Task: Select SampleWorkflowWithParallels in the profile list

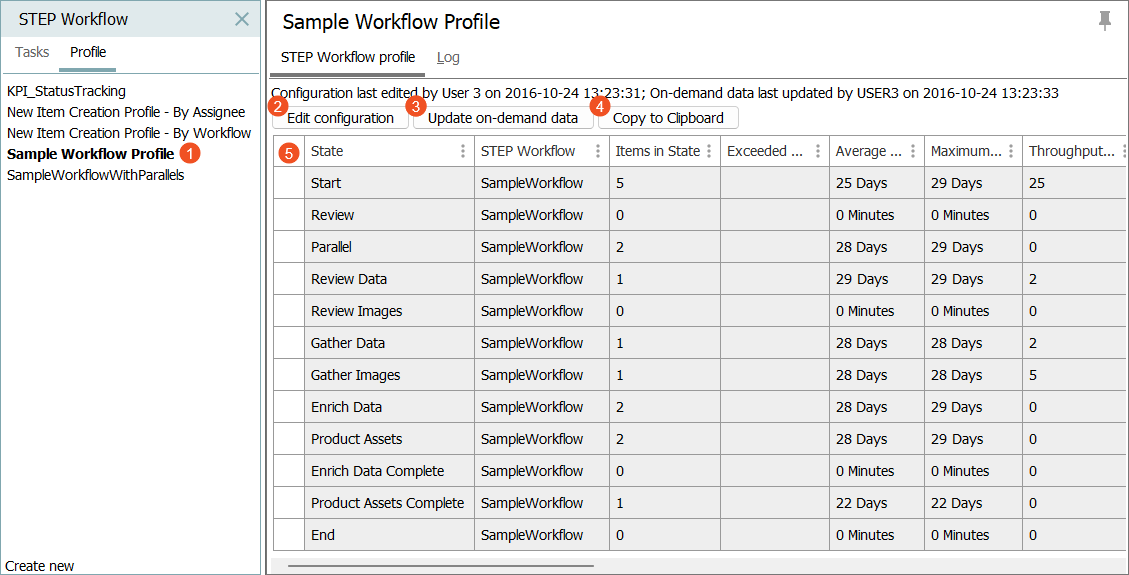Action: pos(95,175)
